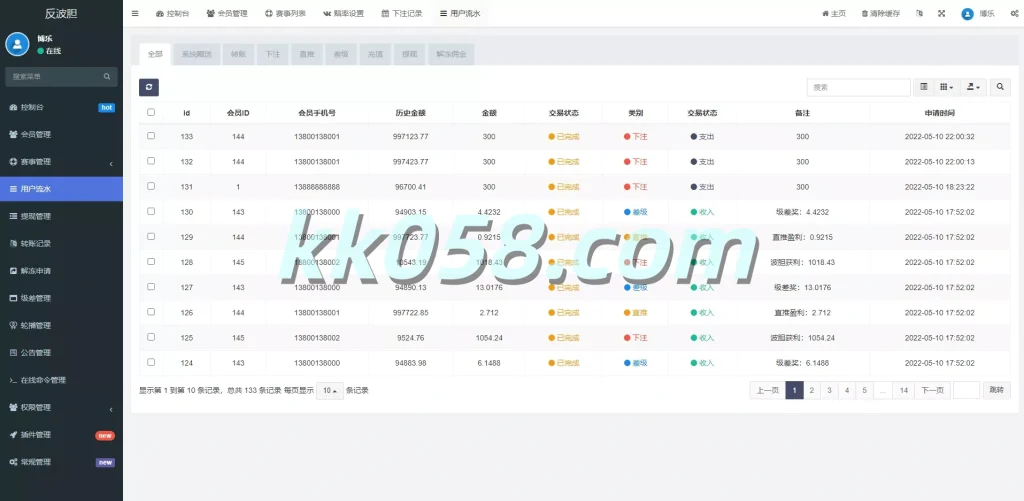This screenshot has width=1024, height=501.
Task: Check the checkbox for row Id 133
Action: (x=151, y=136)
